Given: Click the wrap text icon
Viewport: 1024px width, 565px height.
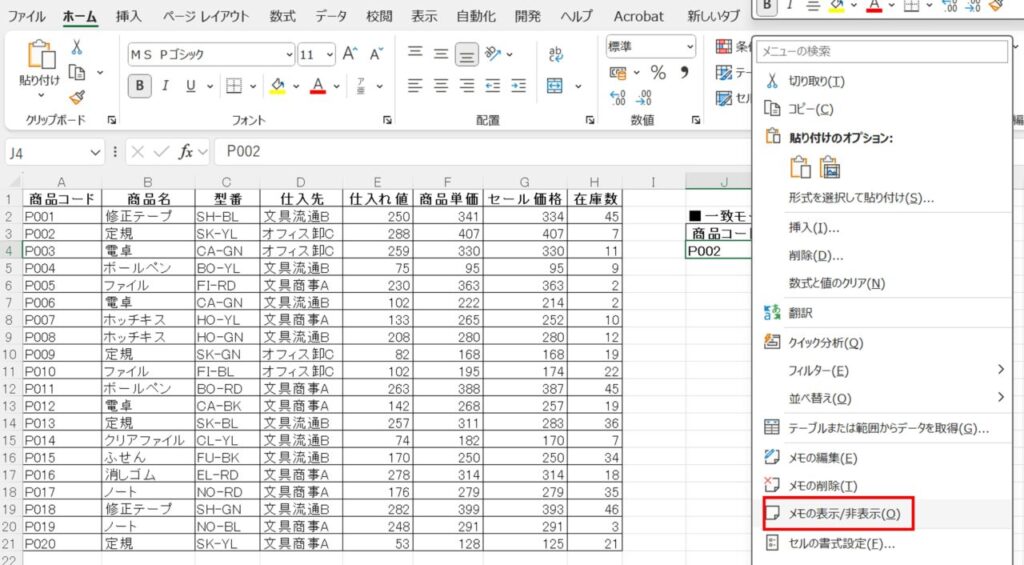Looking at the screenshot, I should click(x=556, y=54).
